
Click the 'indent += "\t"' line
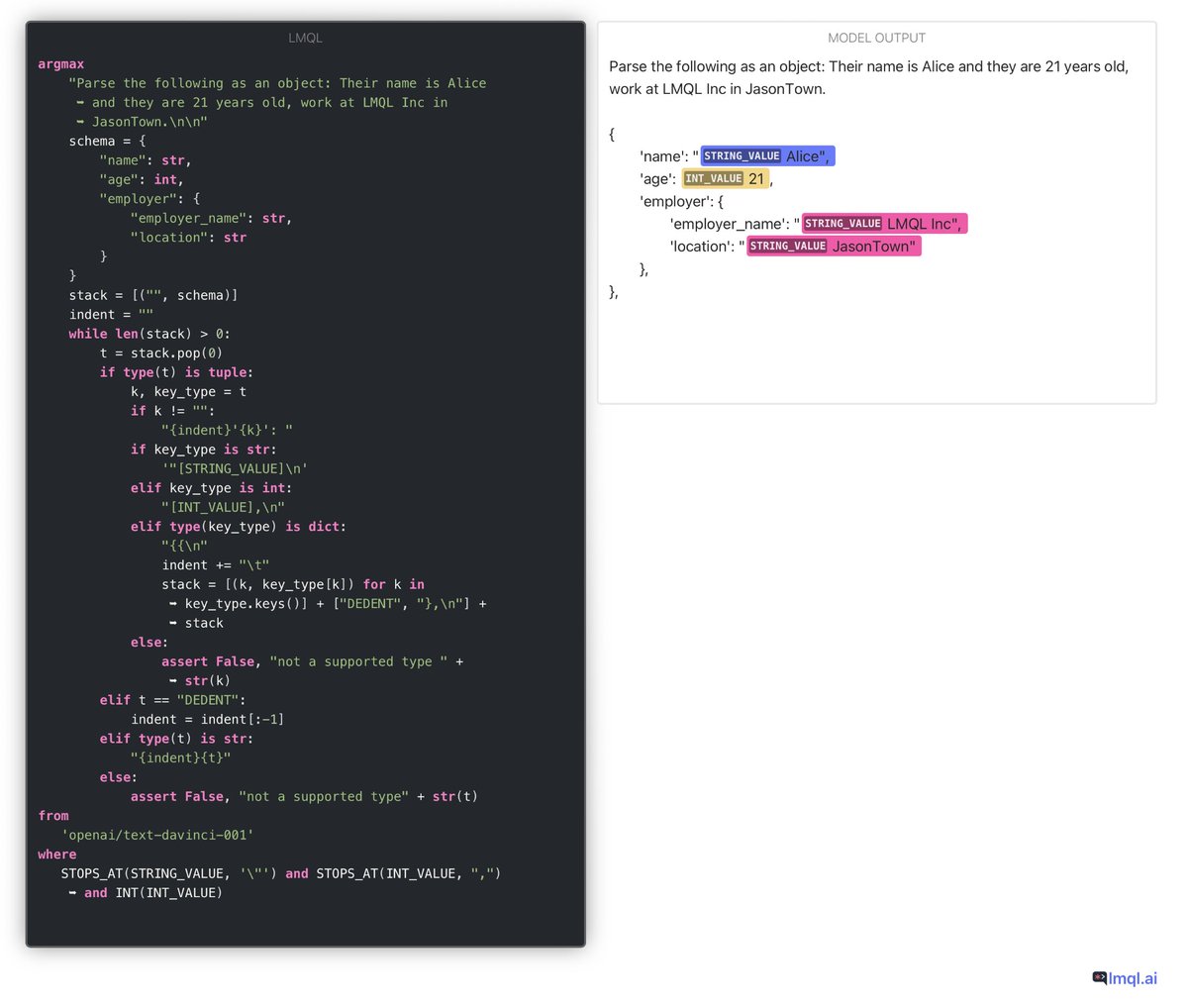(216, 565)
